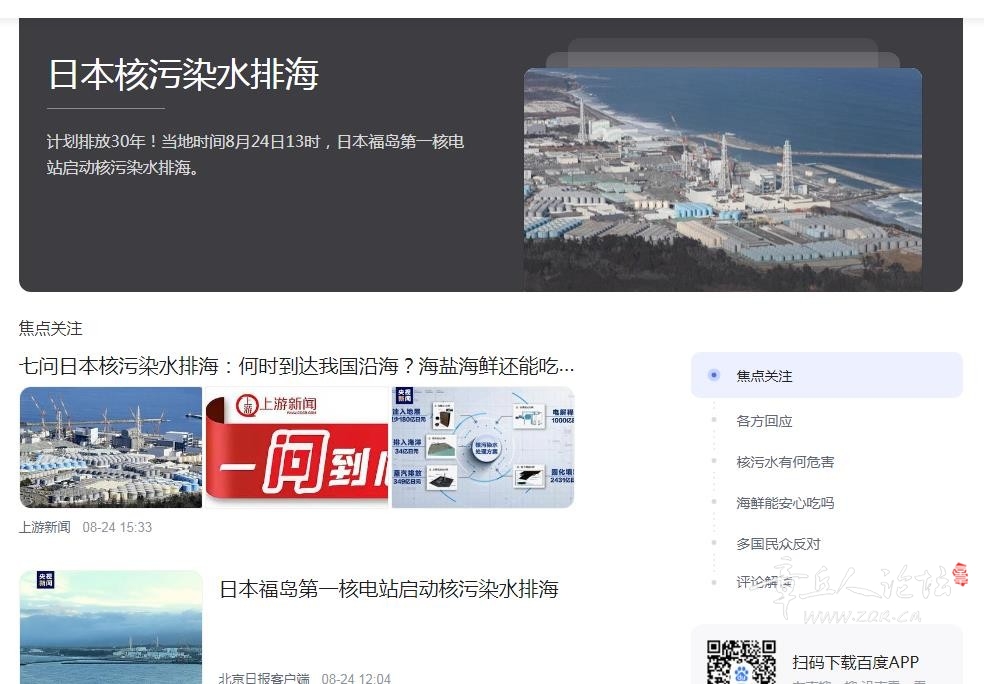Click the 焦点关注 active bullet dot
The image size is (984, 684).
pos(714,375)
